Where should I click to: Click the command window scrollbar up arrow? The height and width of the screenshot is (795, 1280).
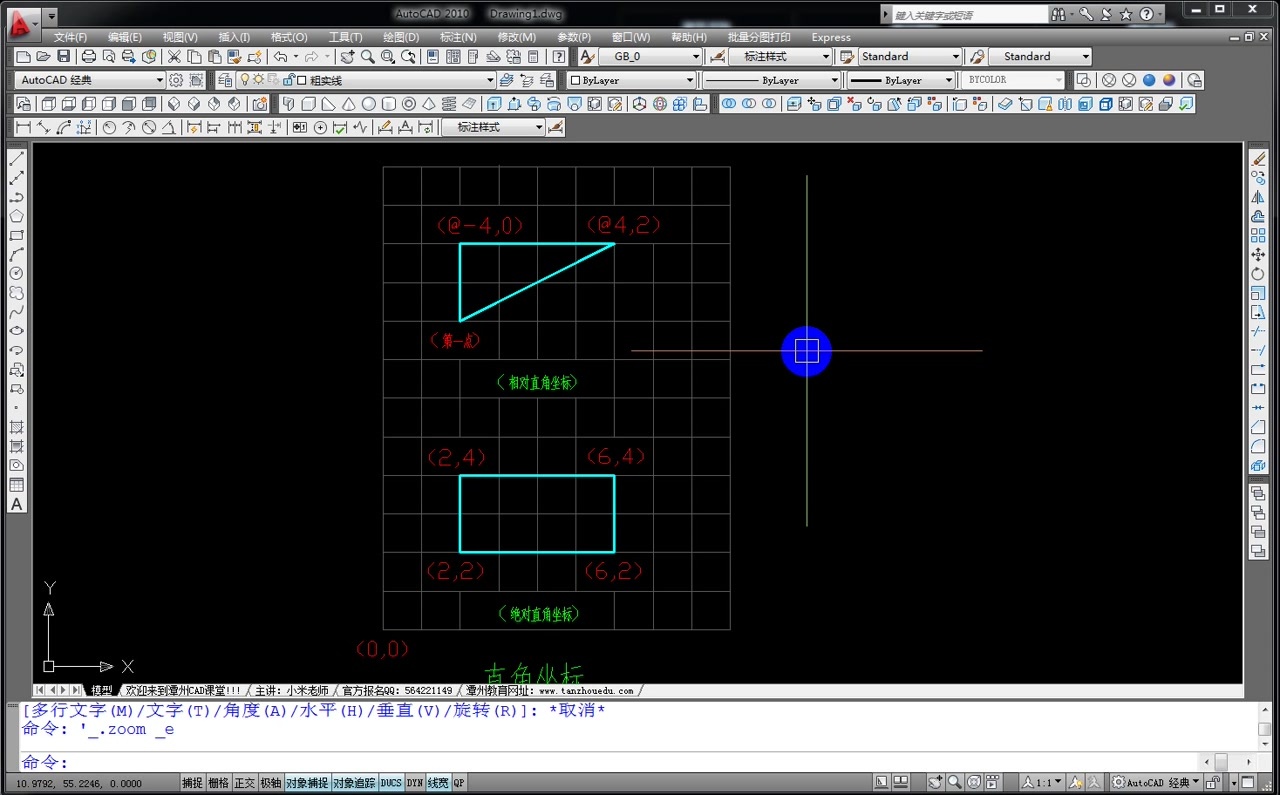pyautogui.click(x=1264, y=711)
